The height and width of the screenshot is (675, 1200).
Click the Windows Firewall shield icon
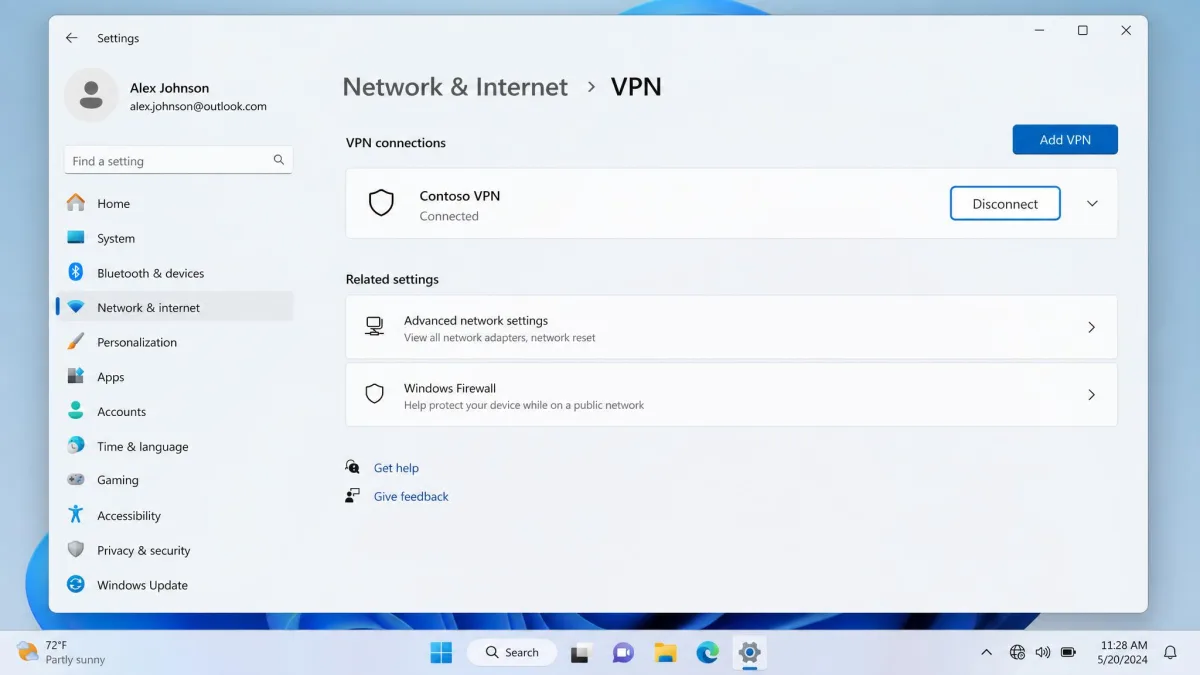[x=375, y=394]
